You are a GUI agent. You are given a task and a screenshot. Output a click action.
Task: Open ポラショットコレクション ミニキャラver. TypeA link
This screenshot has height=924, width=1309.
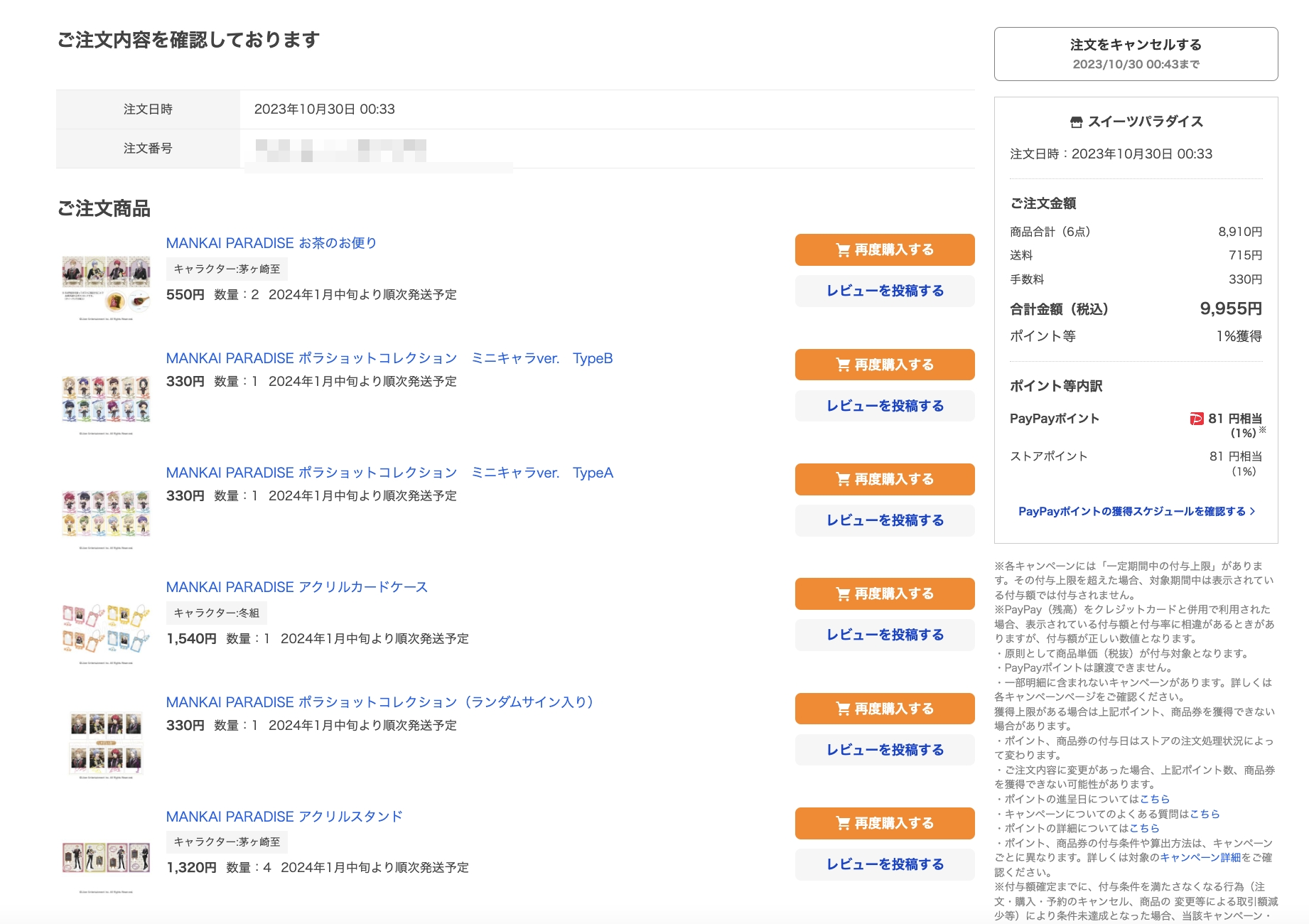(x=389, y=473)
